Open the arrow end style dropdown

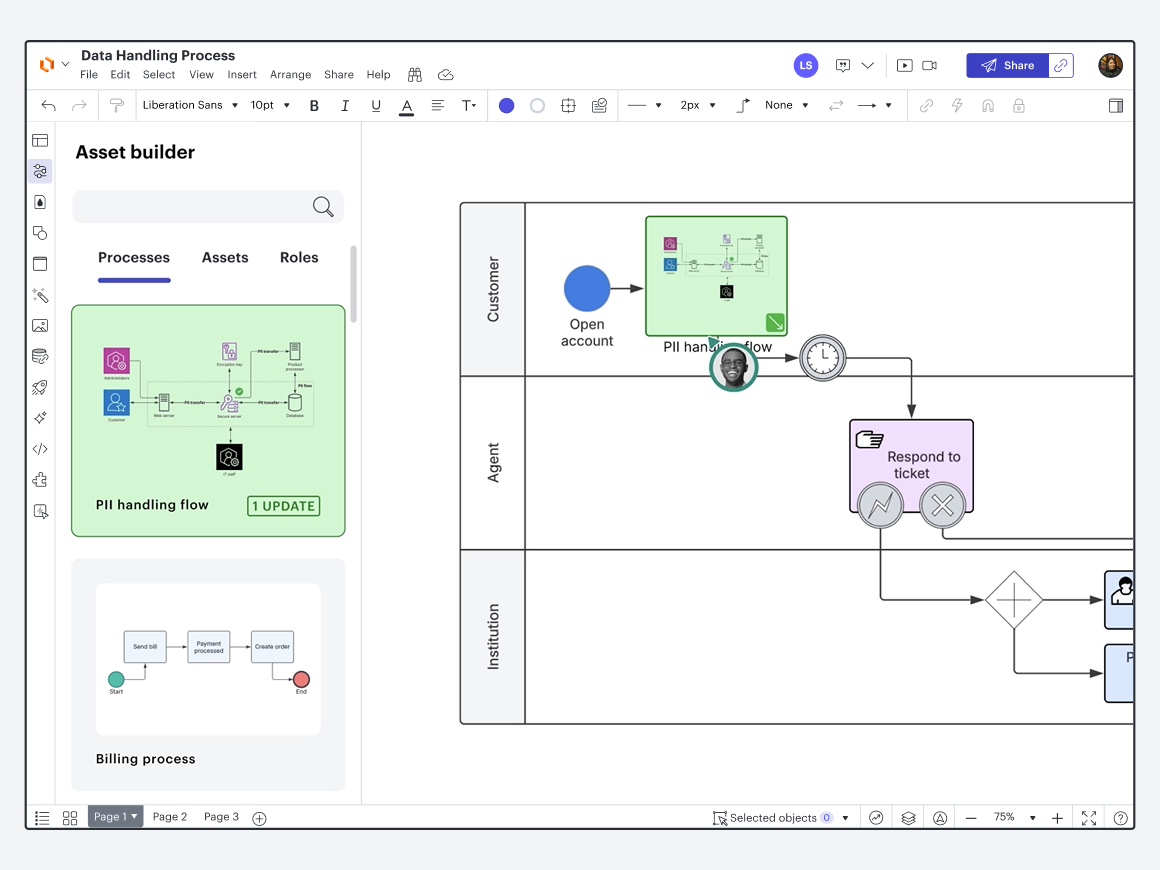(874, 105)
